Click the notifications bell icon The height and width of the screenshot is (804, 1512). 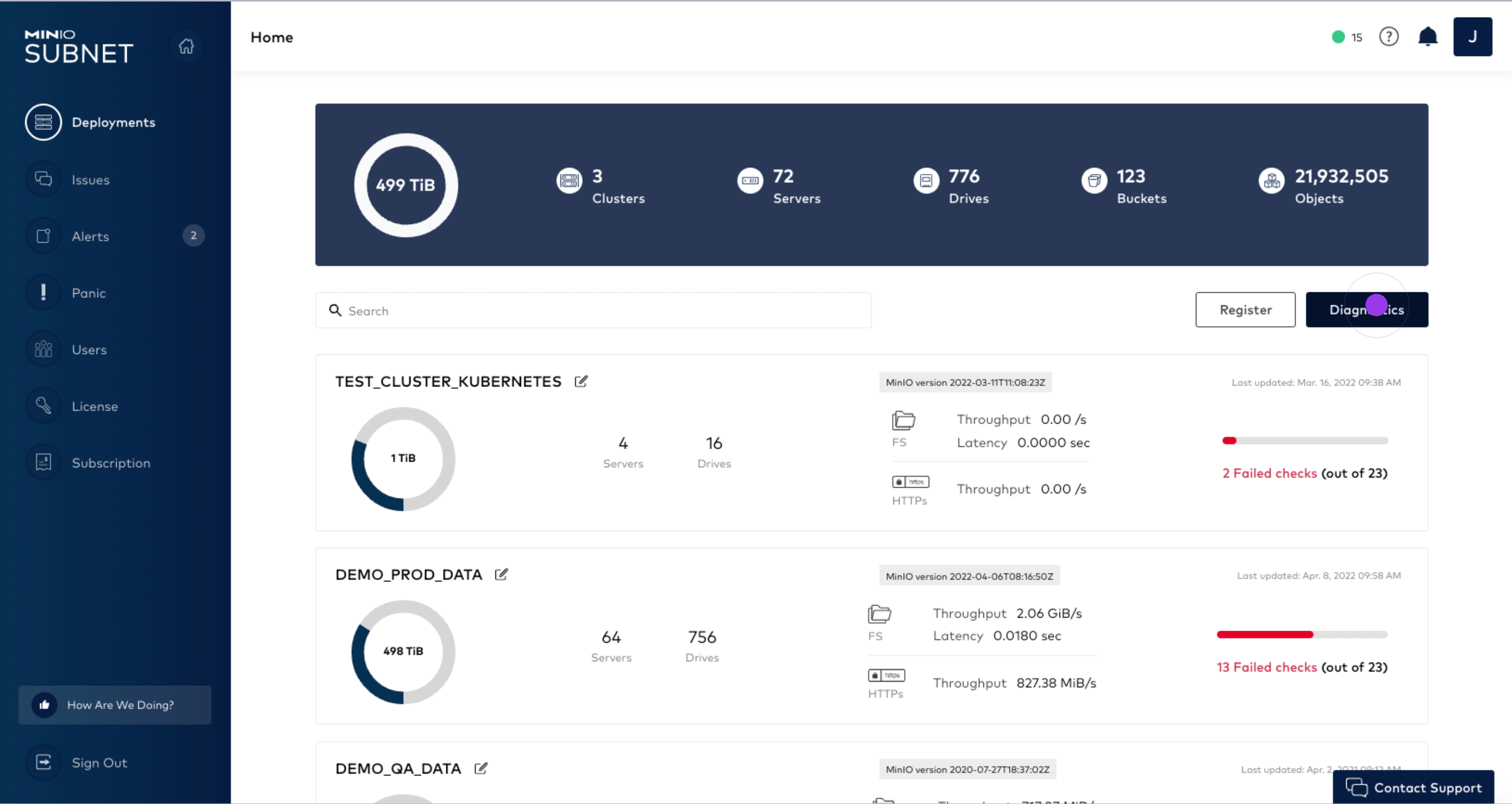click(1428, 37)
